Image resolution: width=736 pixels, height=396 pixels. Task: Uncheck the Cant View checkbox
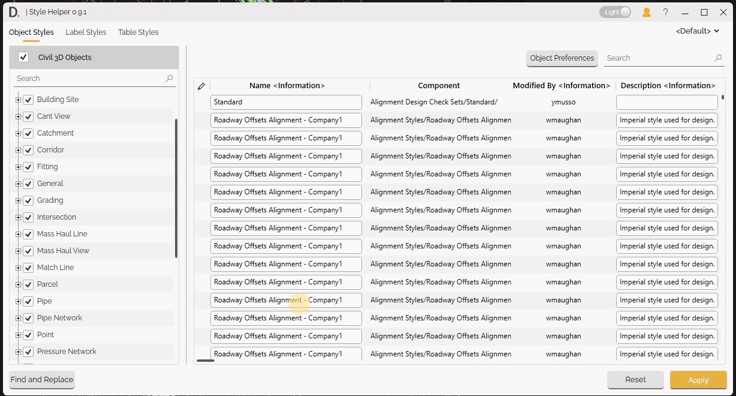pyautogui.click(x=28, y=116)
